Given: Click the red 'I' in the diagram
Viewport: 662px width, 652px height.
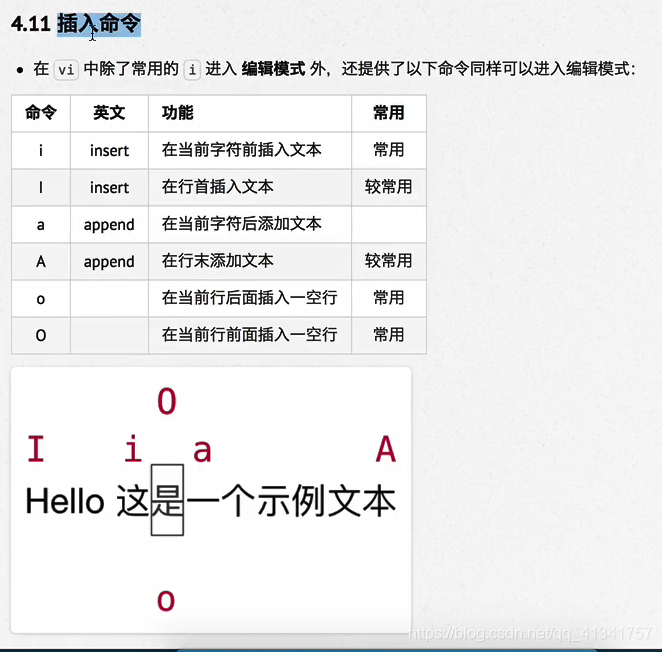Looking at the screenshot, I should click(x=36, y=448).
